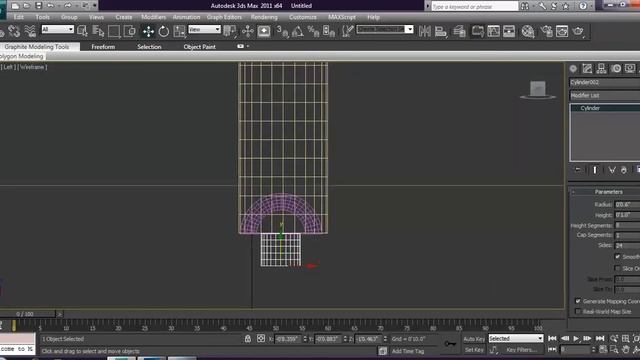The image size is (640, 360).
Task: Open the Material Editor icon
Action: tap(528, 31)
